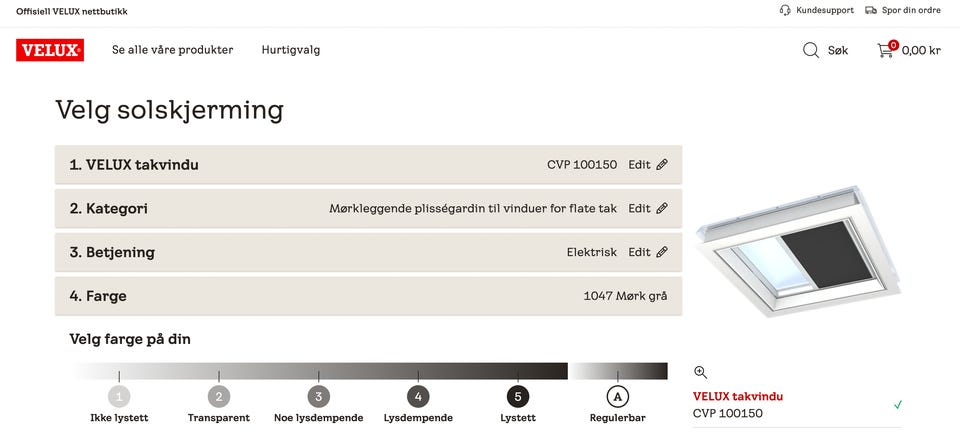Screen dimensions: 960x436
Task: Select light level 3 Noe lysdempende
Action: (318, 396)
